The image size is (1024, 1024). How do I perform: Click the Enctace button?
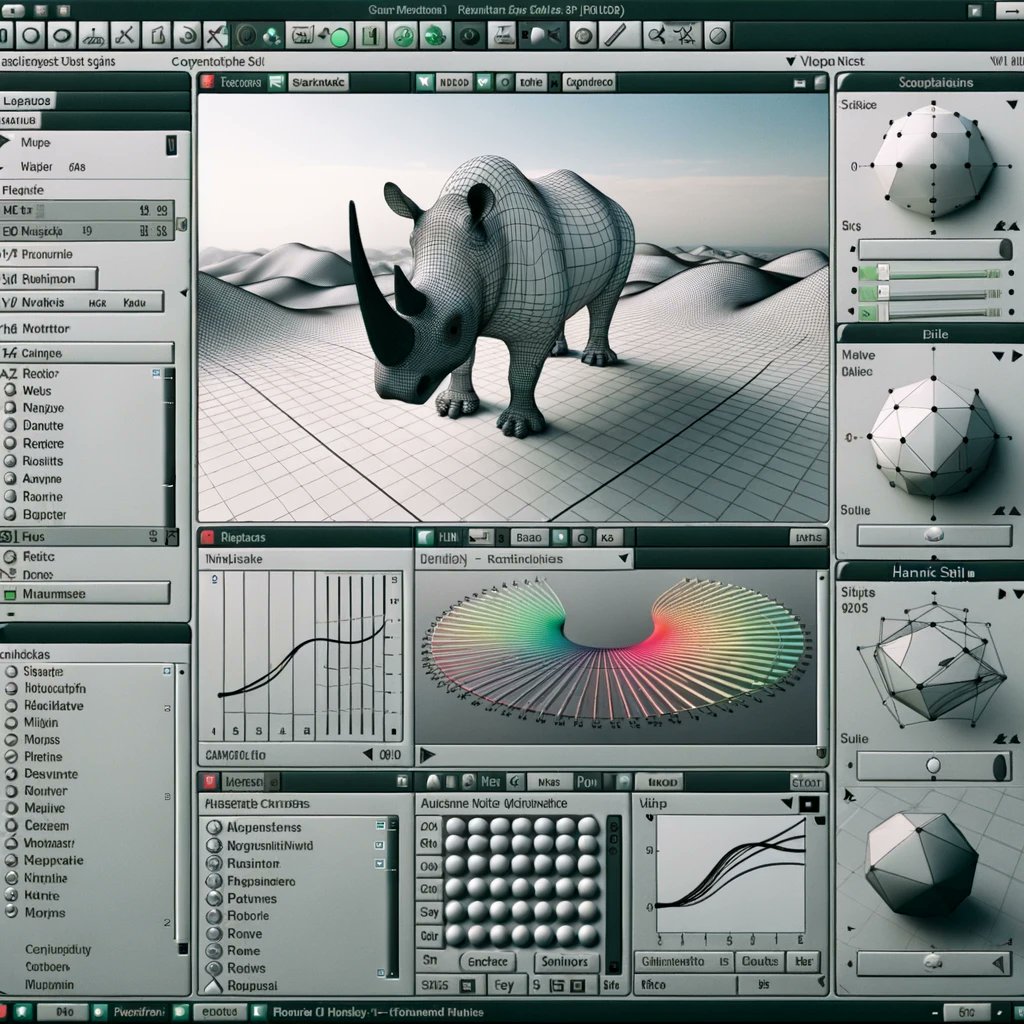coord(488,961)
